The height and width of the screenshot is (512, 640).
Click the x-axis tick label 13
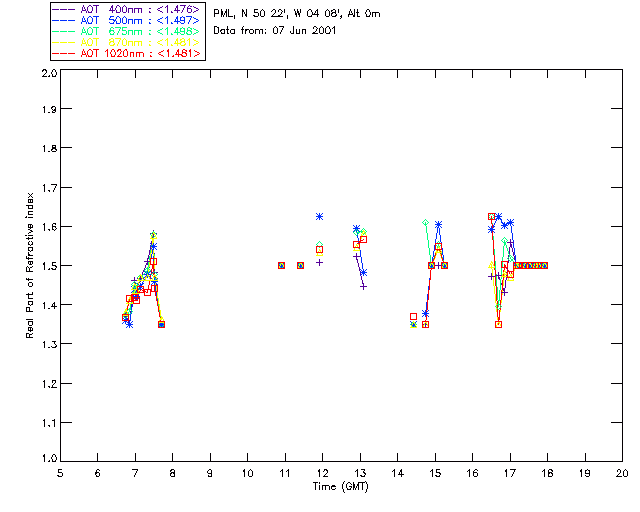360,473
